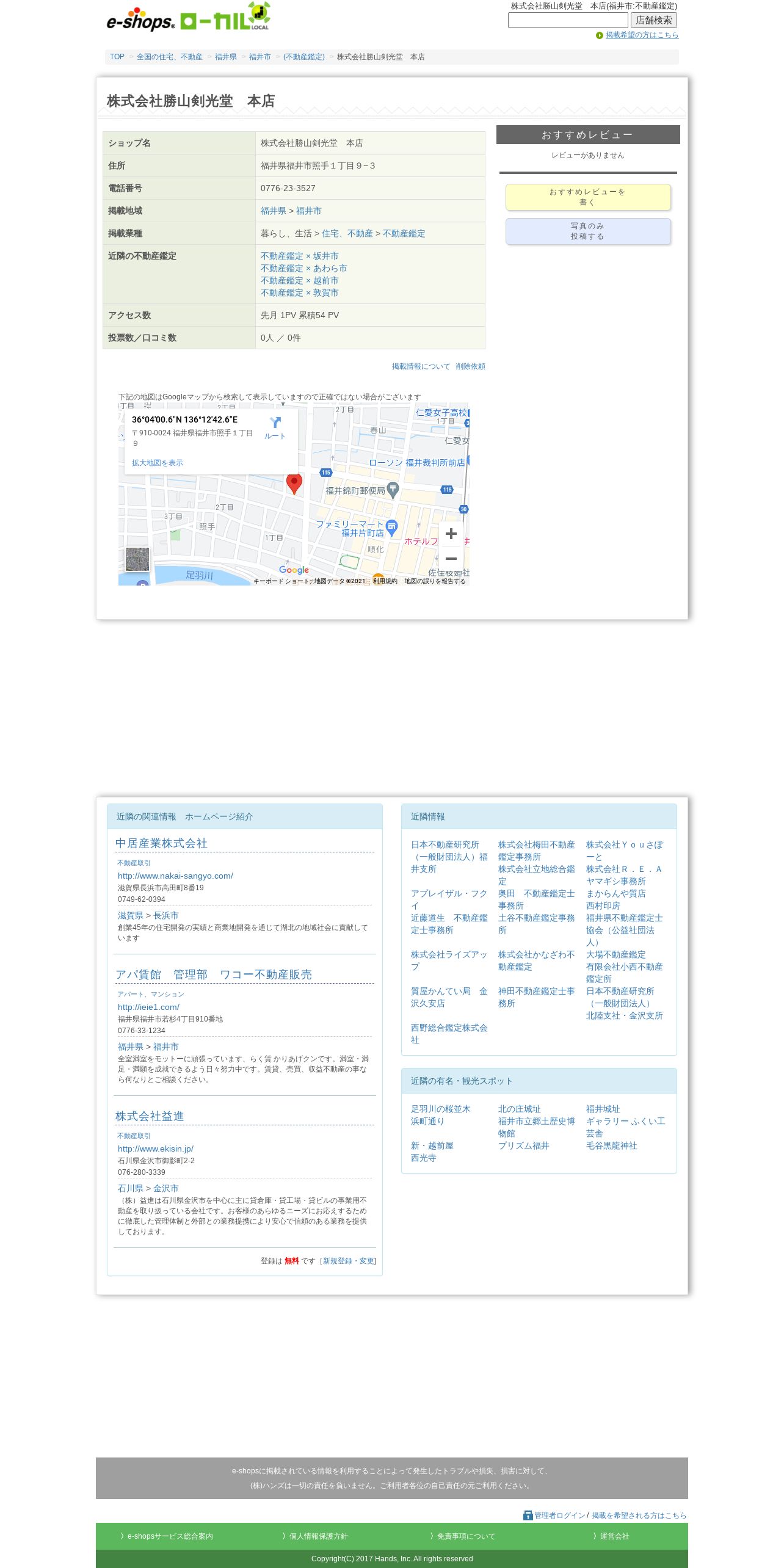The width and height of the screenshot is (784, 1568).
Task: Open 不動産鑑定 × 越前市 link
Action: [300, 280]
